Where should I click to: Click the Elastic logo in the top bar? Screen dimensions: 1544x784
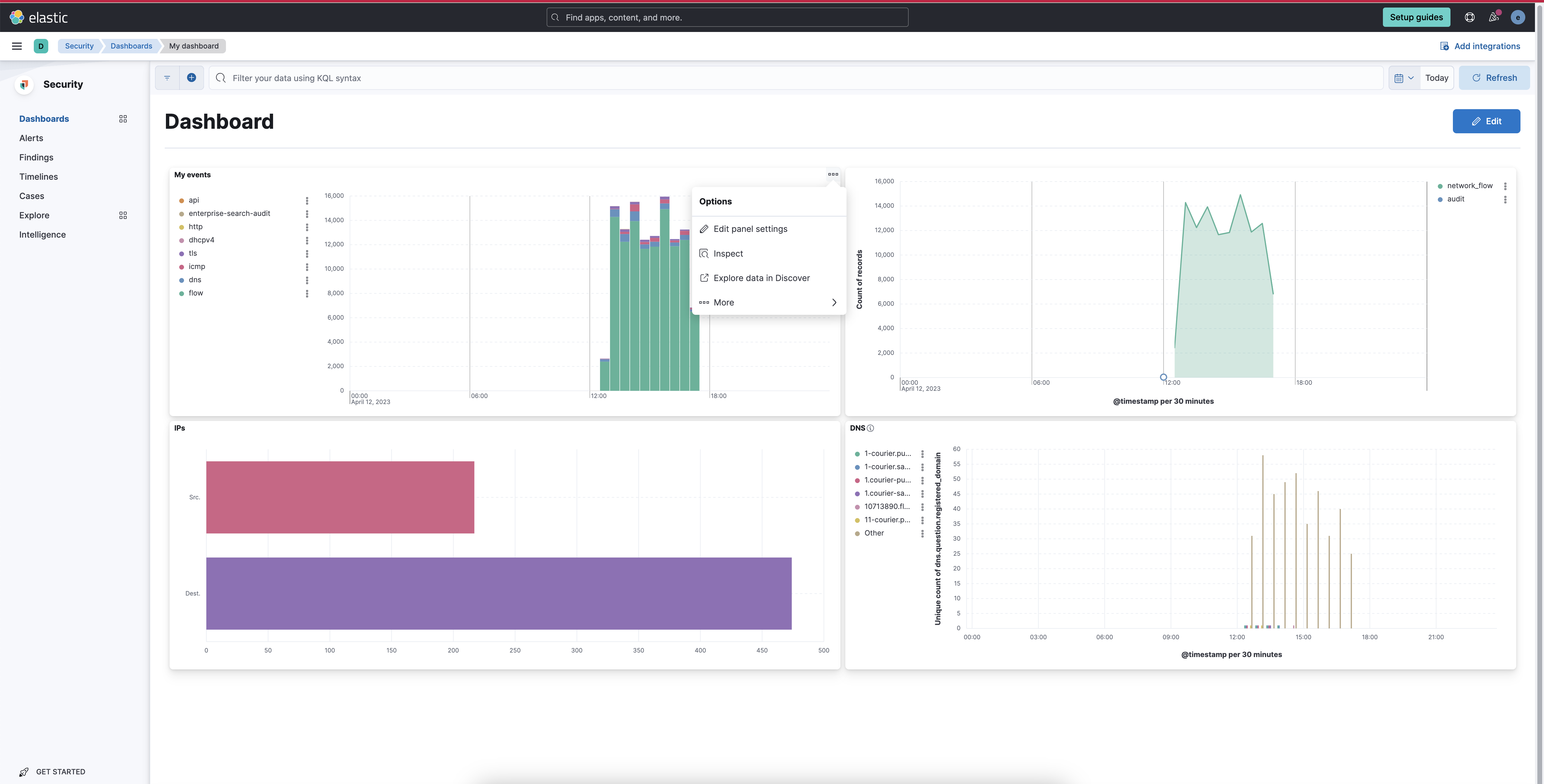pyautogui.click(x=40, y=17)
